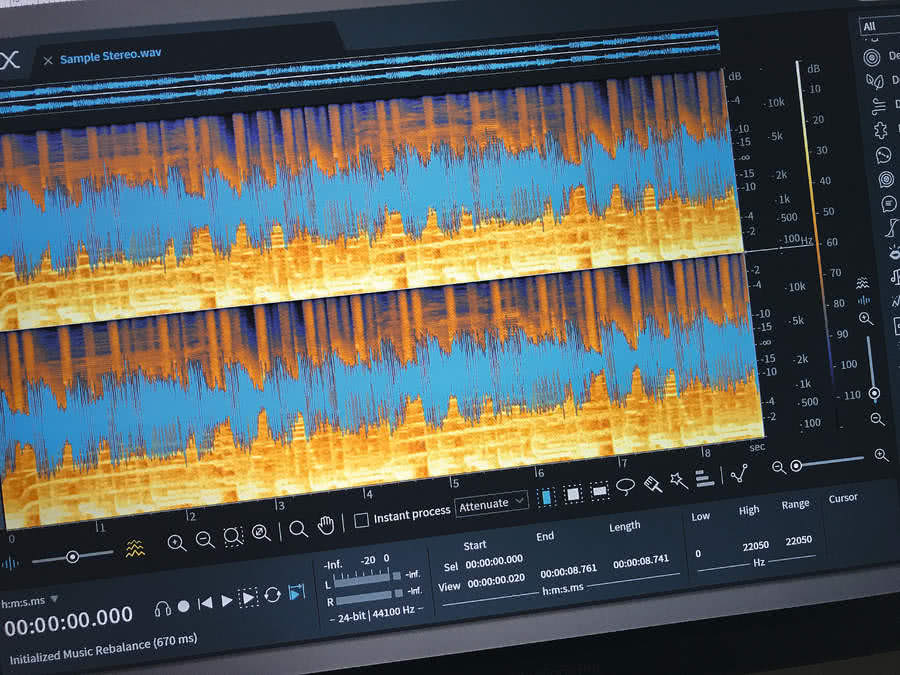Select the Grab and Drag hand tool

[326, 525]
